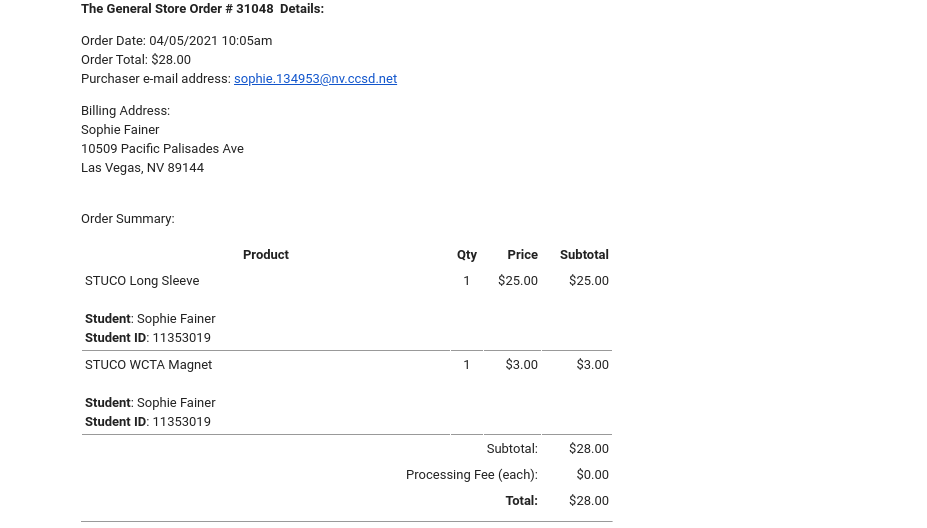The image size is (927, 528).
Task: Click the Subtotal column header
Action: (x=584, y=255)
